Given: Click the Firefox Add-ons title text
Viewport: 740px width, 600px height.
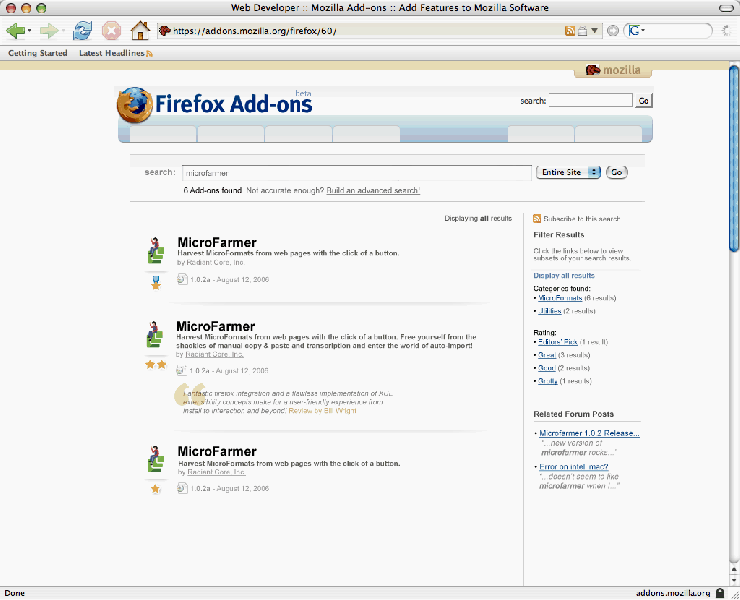Looking at the screenshot, I should 233,104.
